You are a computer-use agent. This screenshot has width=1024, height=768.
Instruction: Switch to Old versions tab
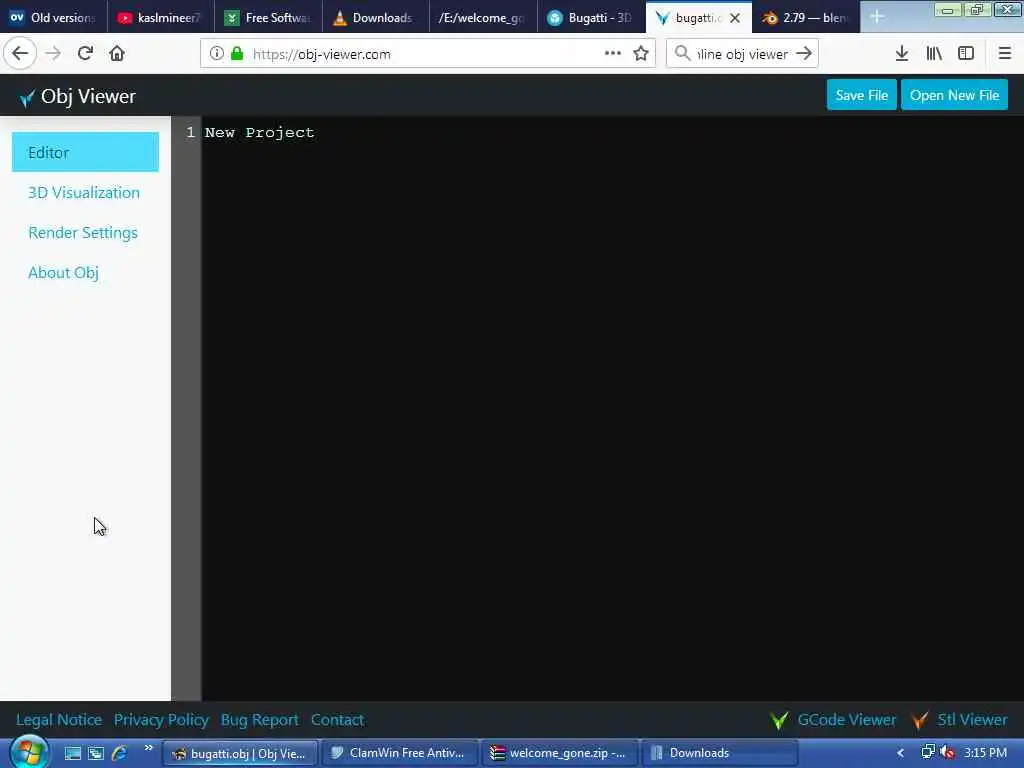[x=54, y=18]
